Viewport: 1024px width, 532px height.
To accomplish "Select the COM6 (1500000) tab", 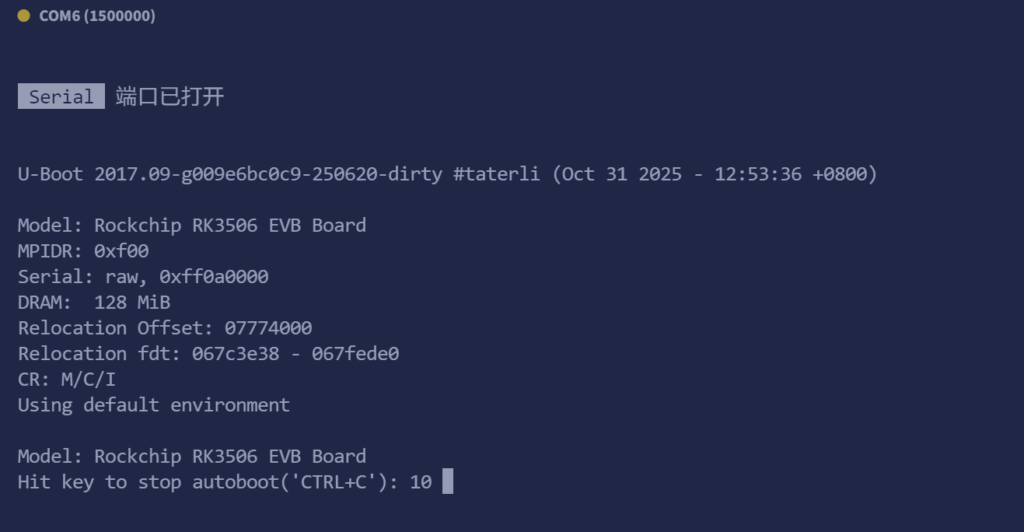I will 96,16.
